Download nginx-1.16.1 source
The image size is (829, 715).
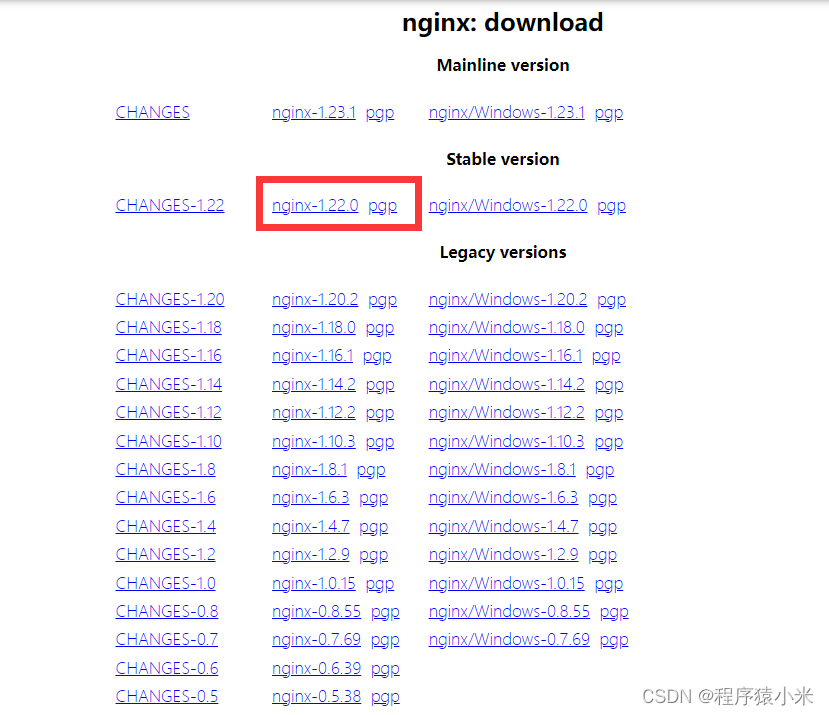(312, 355)
